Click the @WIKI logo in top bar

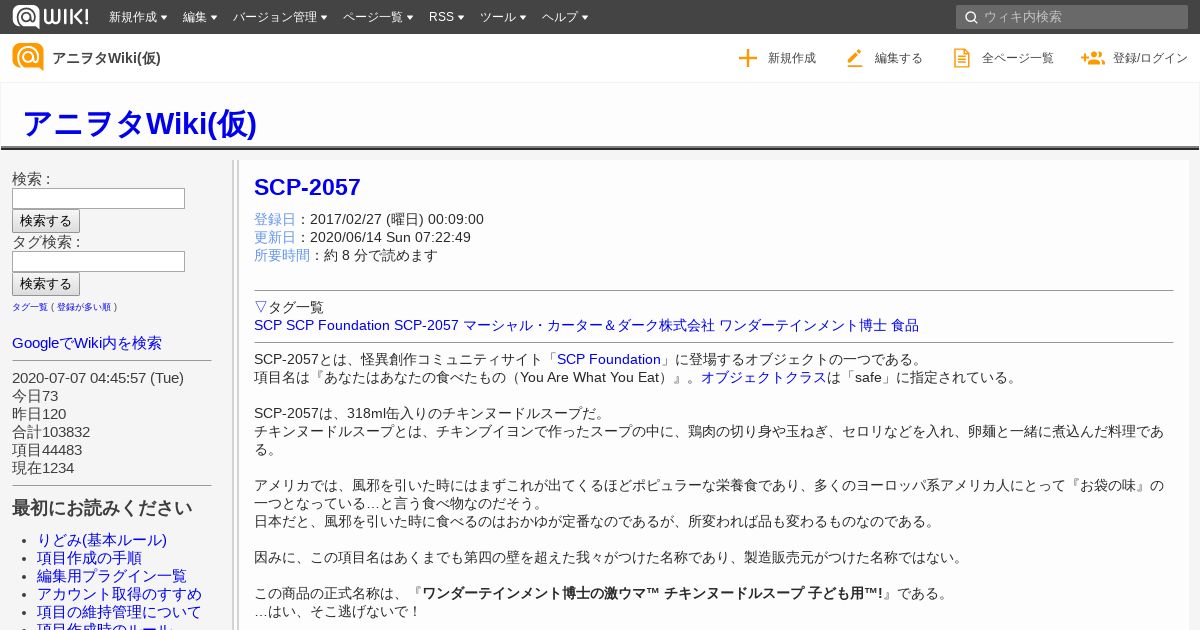coord(50,16)
